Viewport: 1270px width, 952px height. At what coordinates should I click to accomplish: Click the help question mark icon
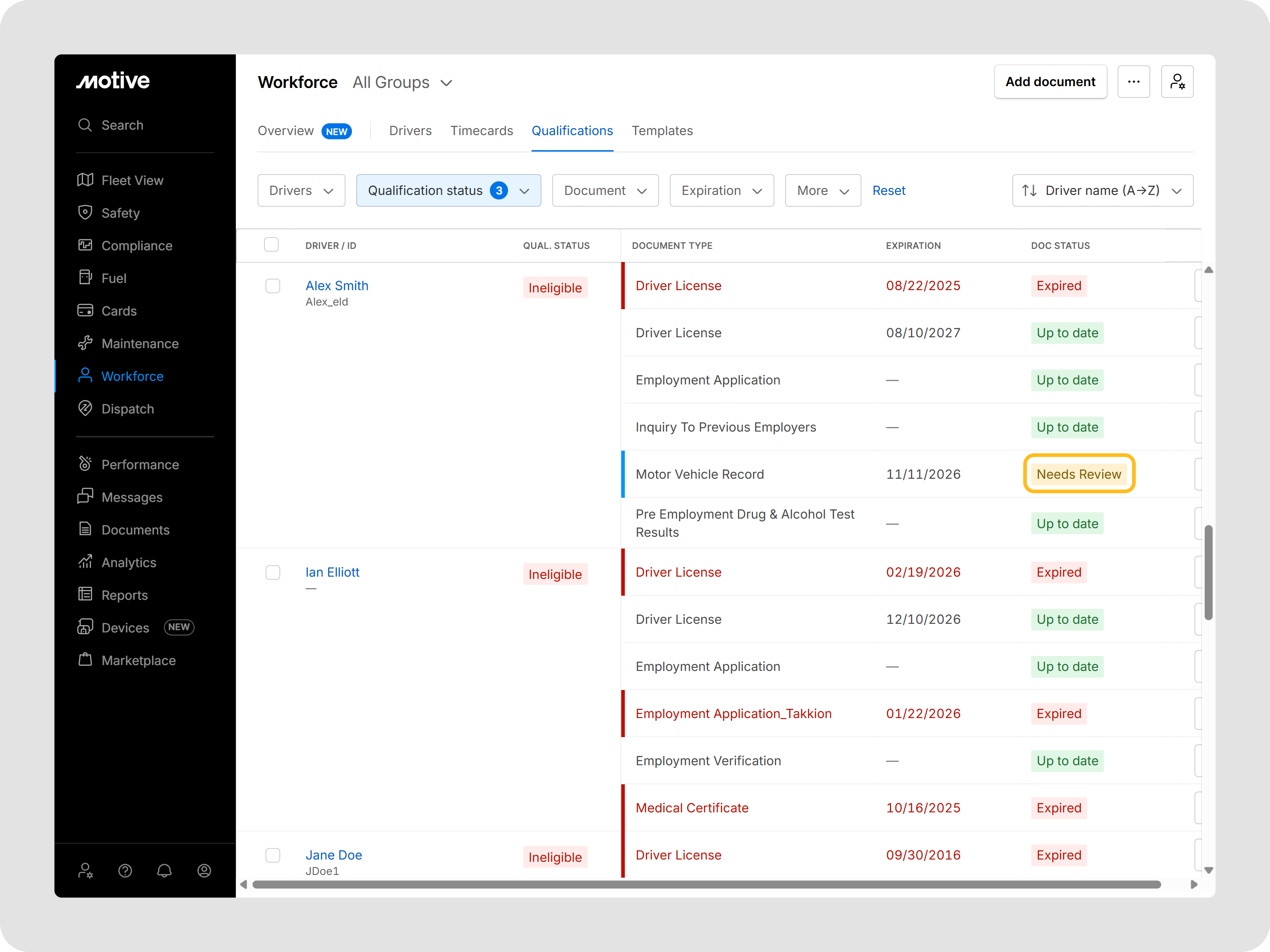[x=125, y=870]
